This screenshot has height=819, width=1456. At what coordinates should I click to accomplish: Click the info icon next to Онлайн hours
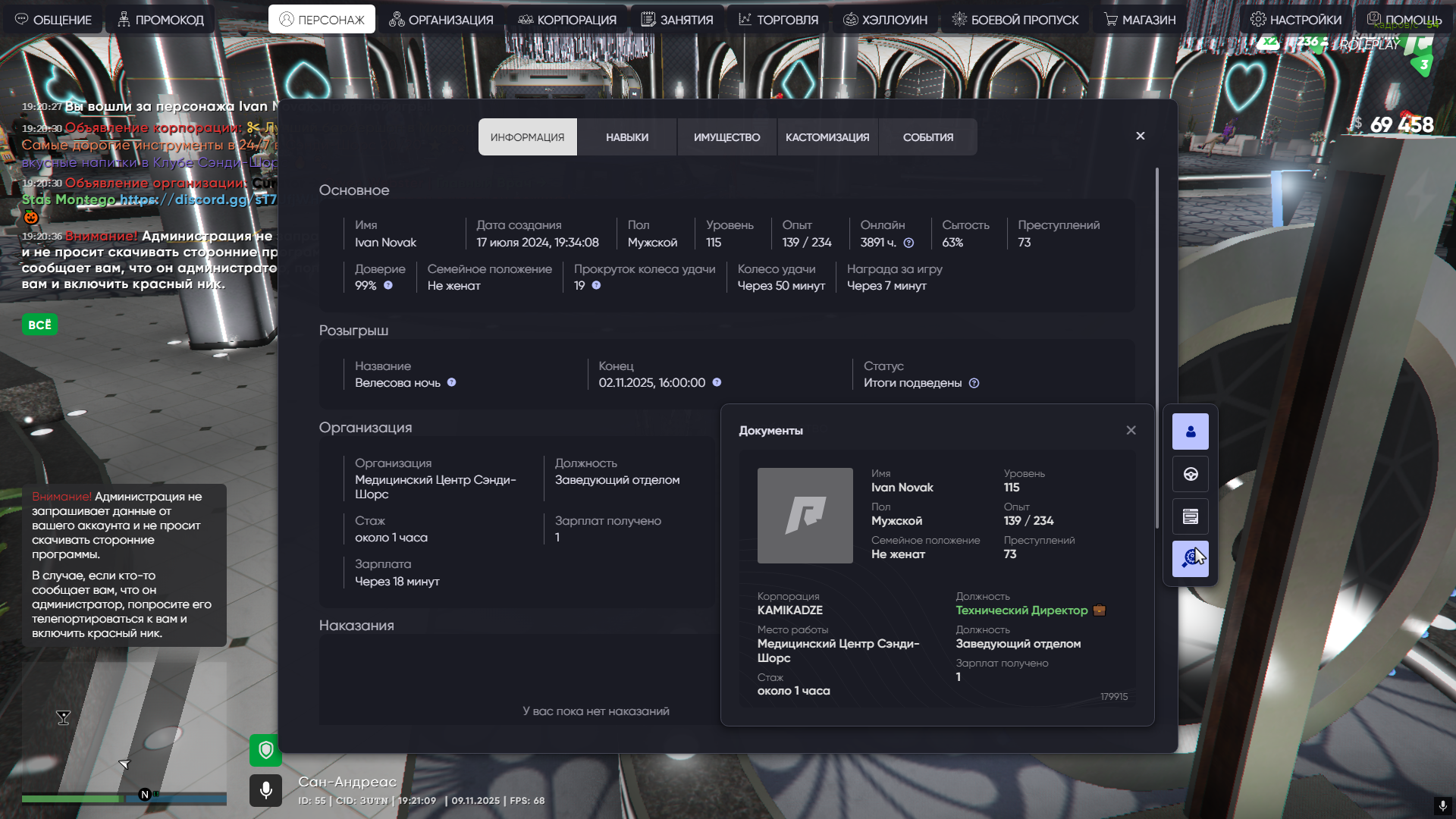point(908,243)
